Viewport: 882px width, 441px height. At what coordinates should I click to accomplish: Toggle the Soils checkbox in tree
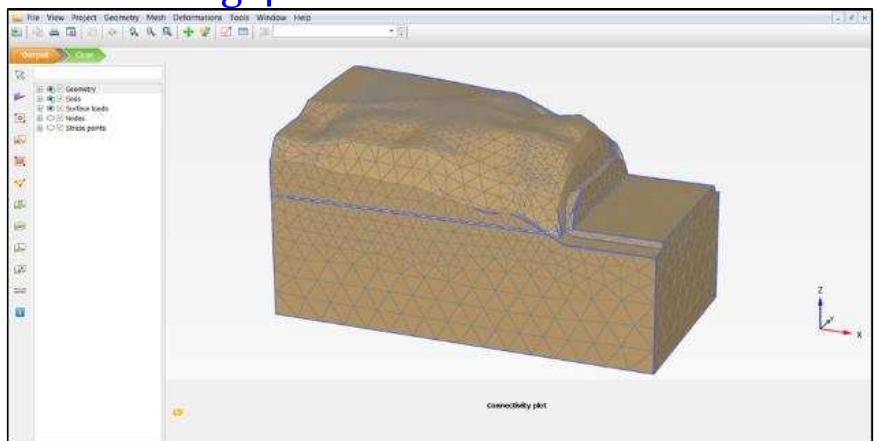60,99
